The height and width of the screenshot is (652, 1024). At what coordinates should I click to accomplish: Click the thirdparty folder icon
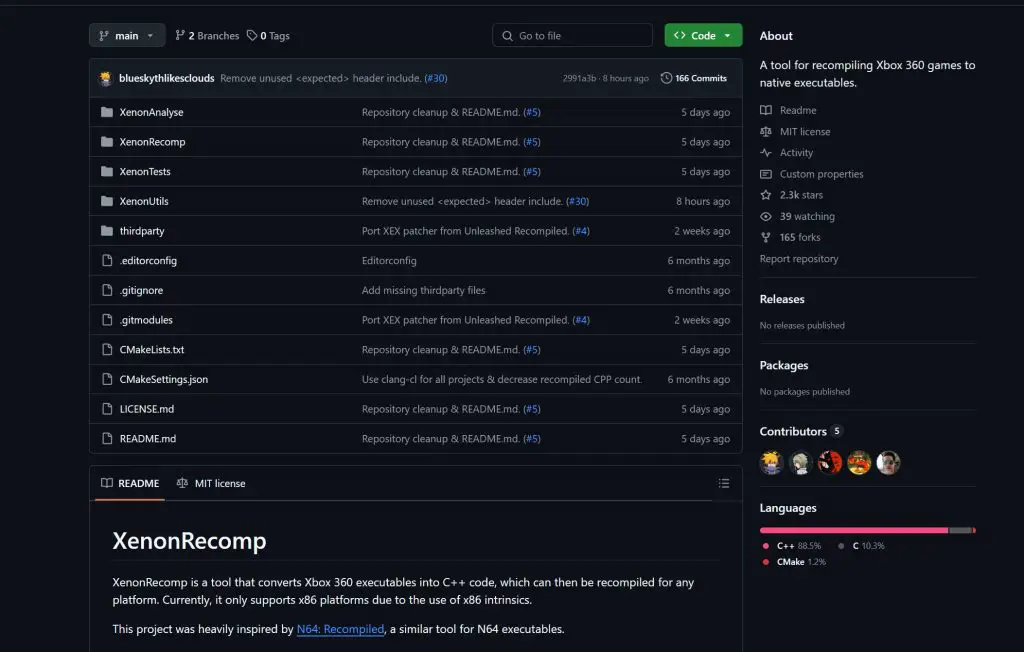pyautogui.click(x=107, y=231)
